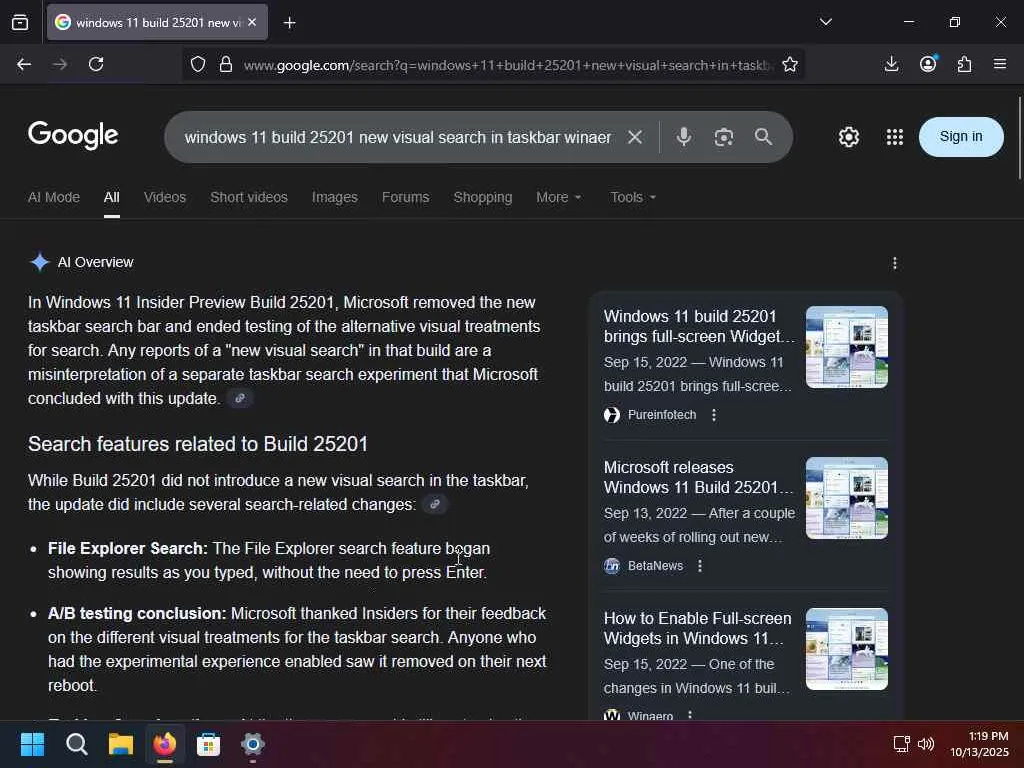Open Google quick settings gear
The width and height of the screenshot is (1024, 768).
849,137
